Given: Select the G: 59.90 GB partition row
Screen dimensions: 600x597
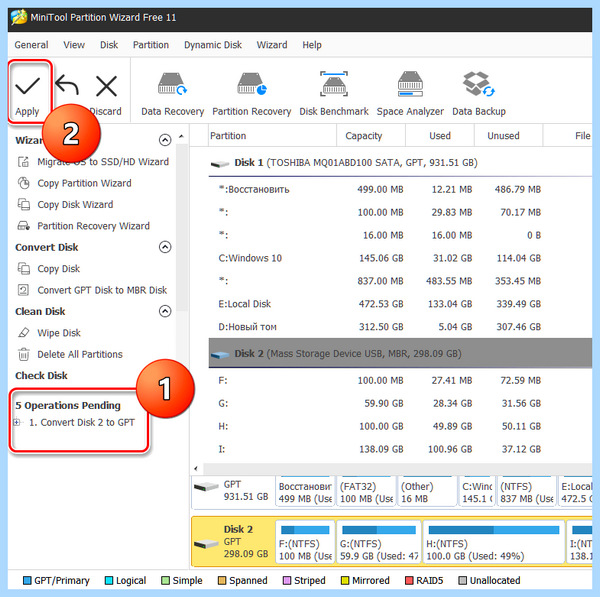Looking at the screenshot, I should [400, 403].
